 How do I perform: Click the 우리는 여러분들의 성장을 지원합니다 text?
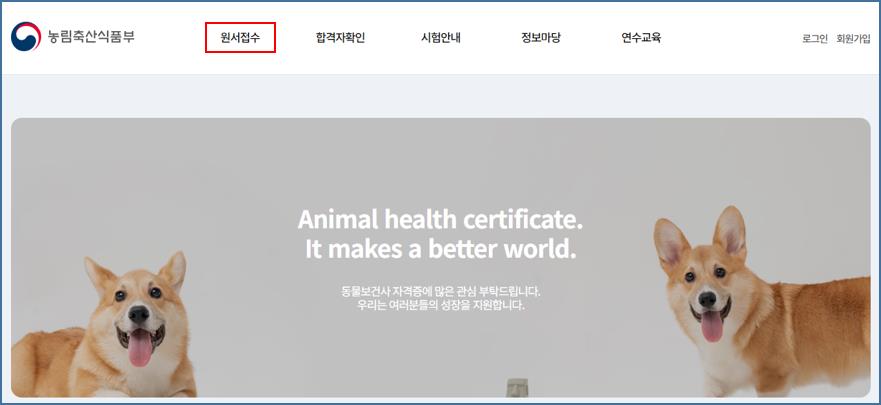(x=440, y=307)
